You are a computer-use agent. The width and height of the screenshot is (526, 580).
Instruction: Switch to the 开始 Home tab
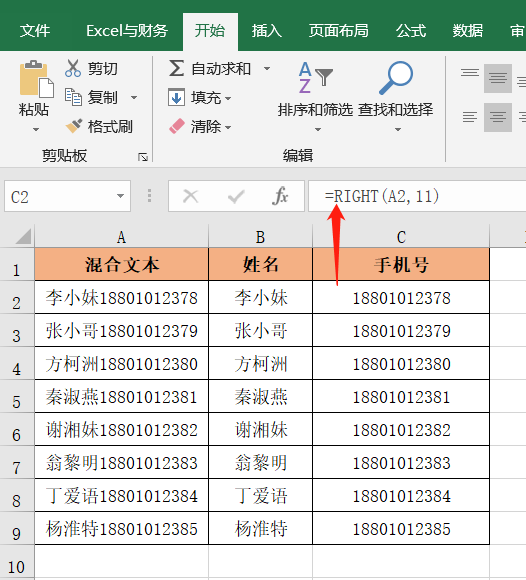210,31
